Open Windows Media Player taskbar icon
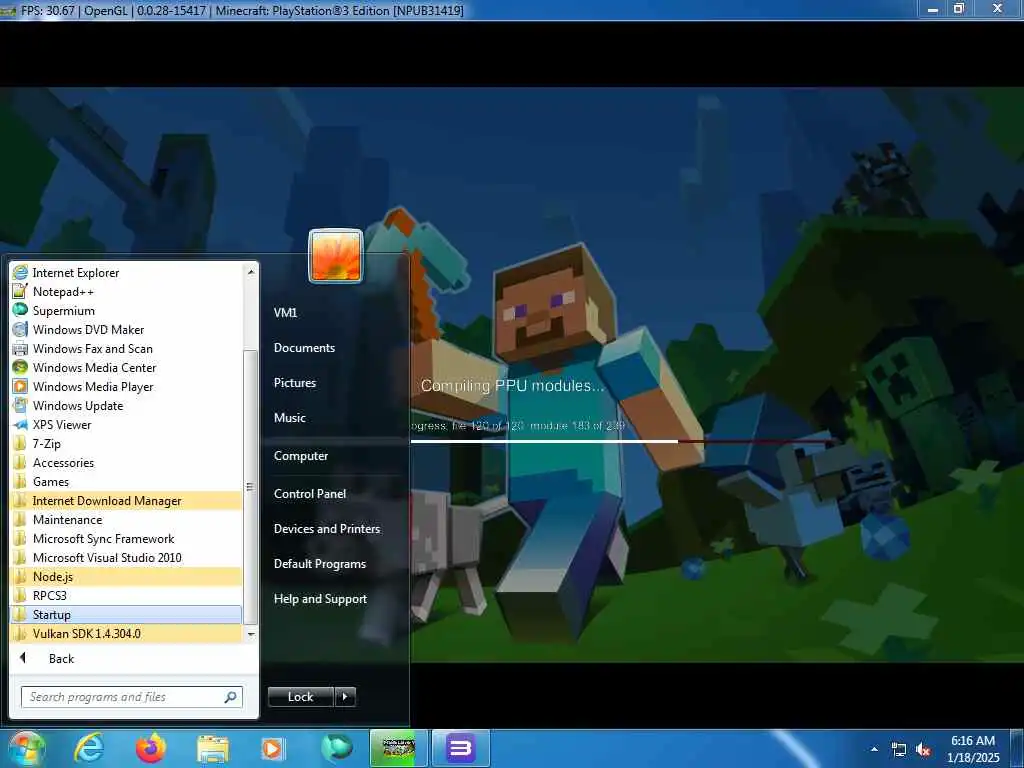1024x768 pixels. [x=274, y=748]
